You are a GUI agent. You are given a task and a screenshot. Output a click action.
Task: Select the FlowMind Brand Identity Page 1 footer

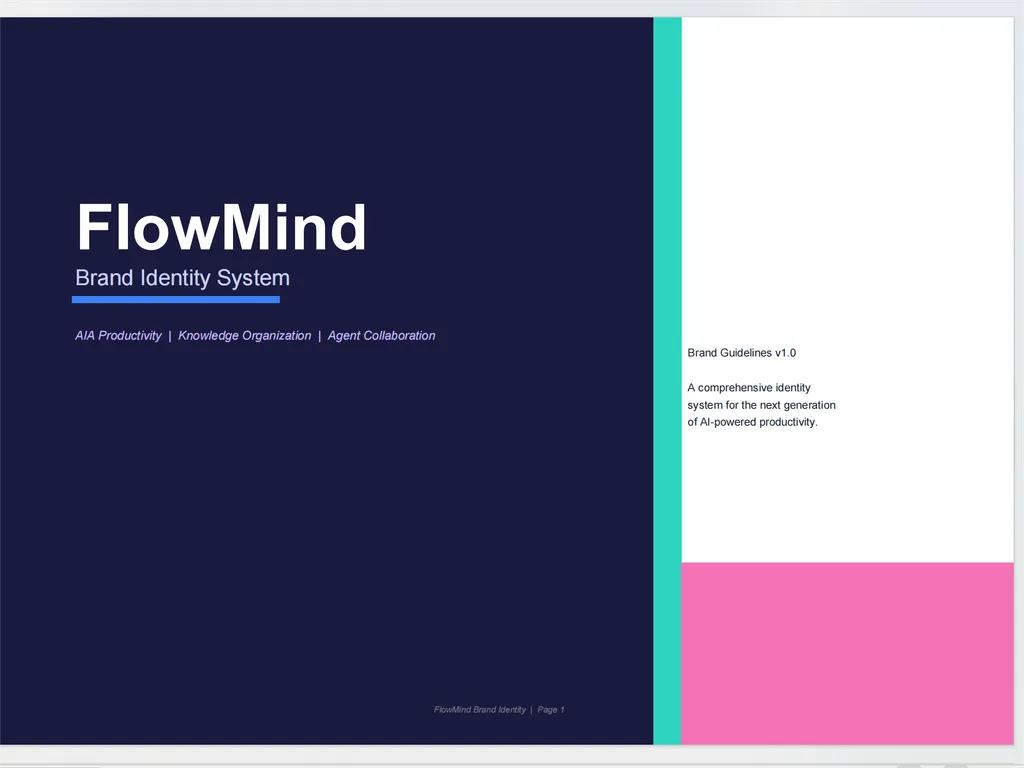[499, 709]
